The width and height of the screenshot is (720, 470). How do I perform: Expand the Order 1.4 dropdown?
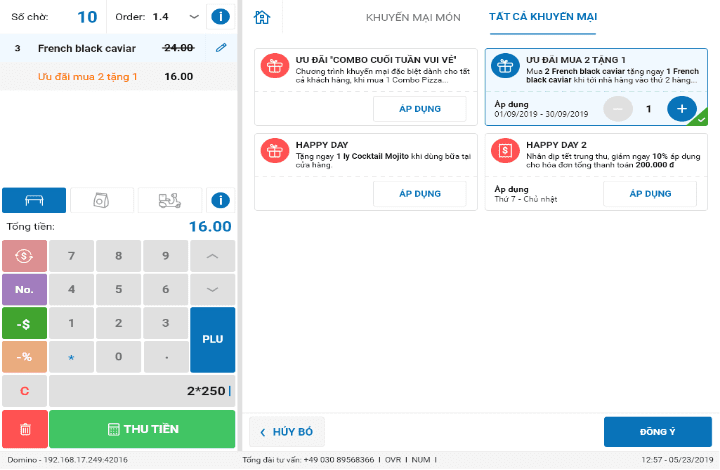point(193,17)
